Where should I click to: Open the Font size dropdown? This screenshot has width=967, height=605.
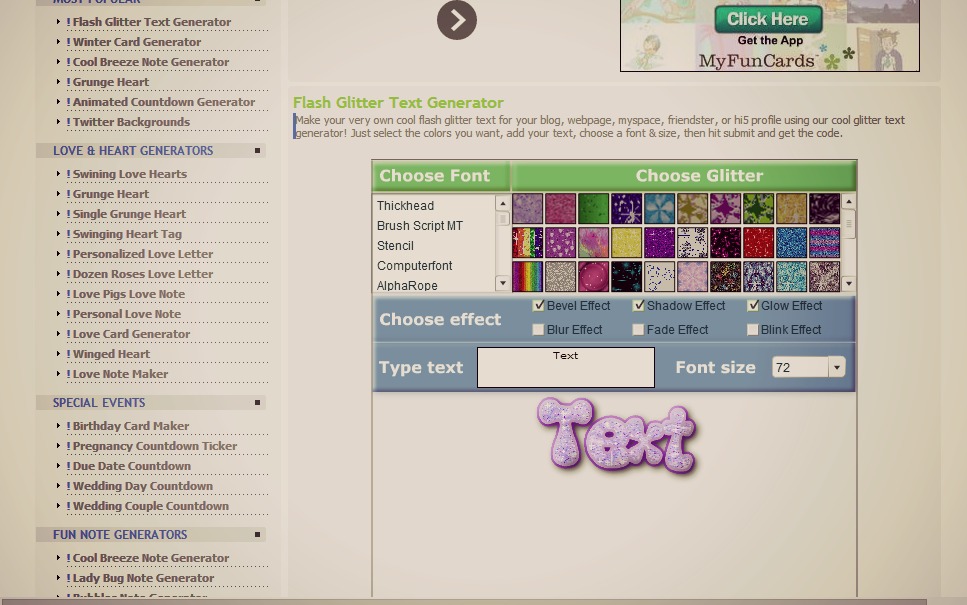point(836,368)
